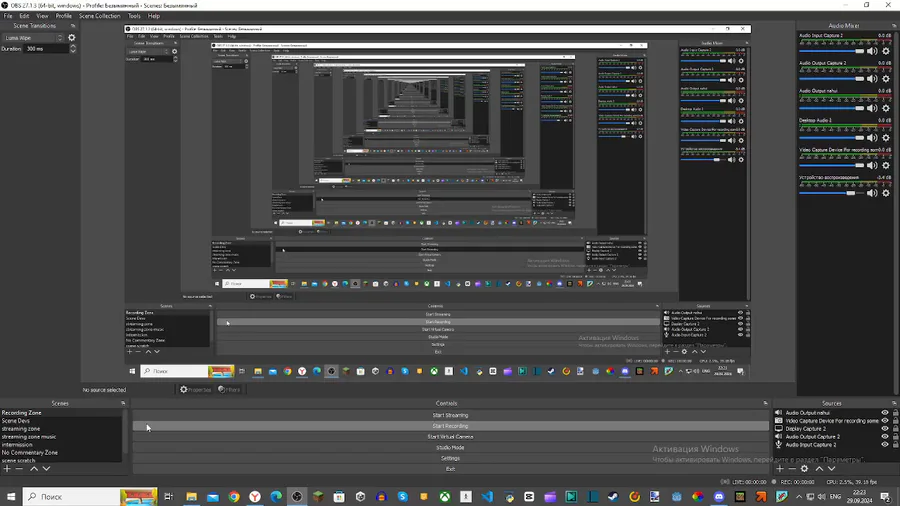Undock the Scenes panel
900x506 pixels.
[x=123, y=403]
